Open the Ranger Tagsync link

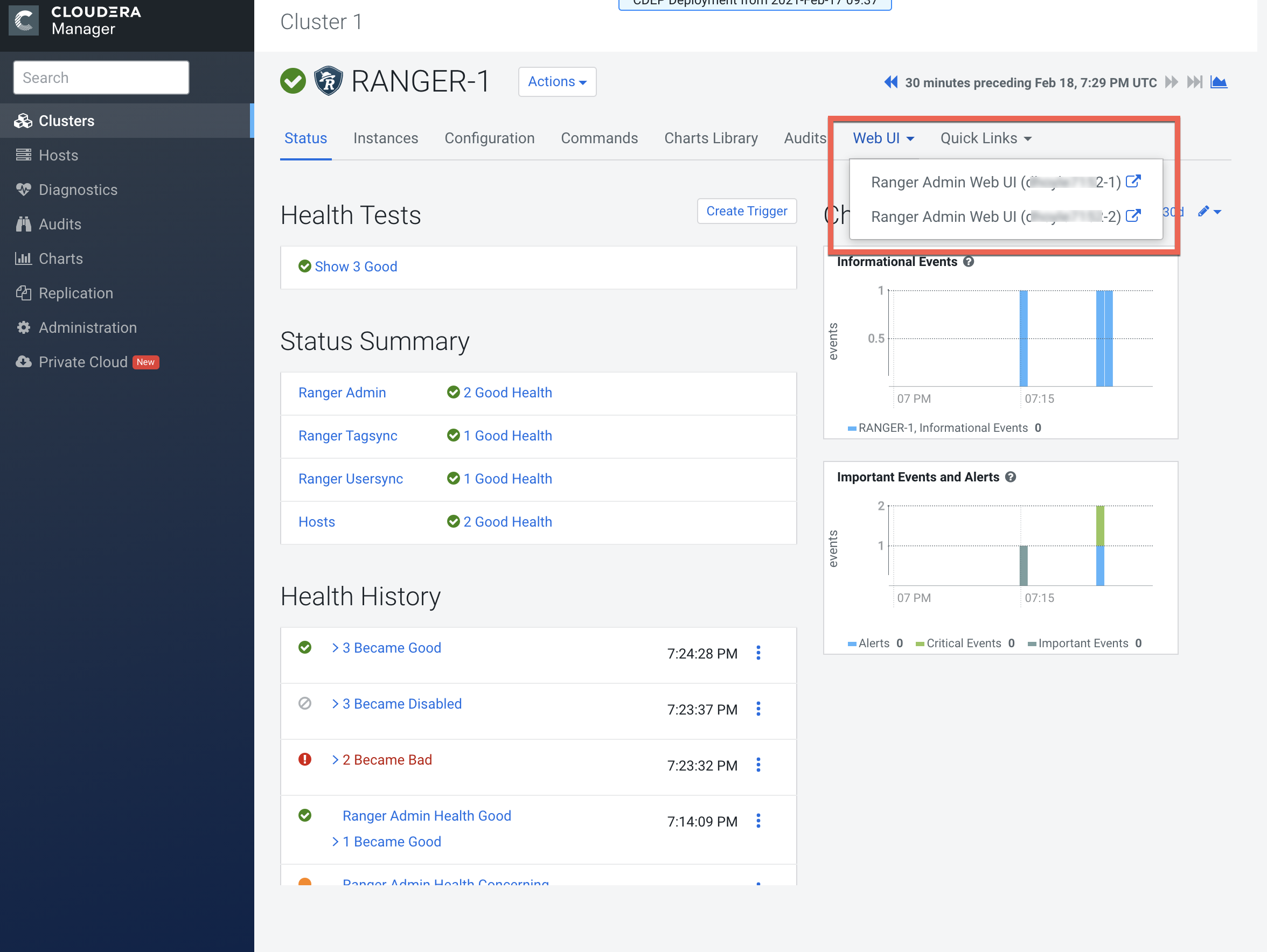point(347,436)
